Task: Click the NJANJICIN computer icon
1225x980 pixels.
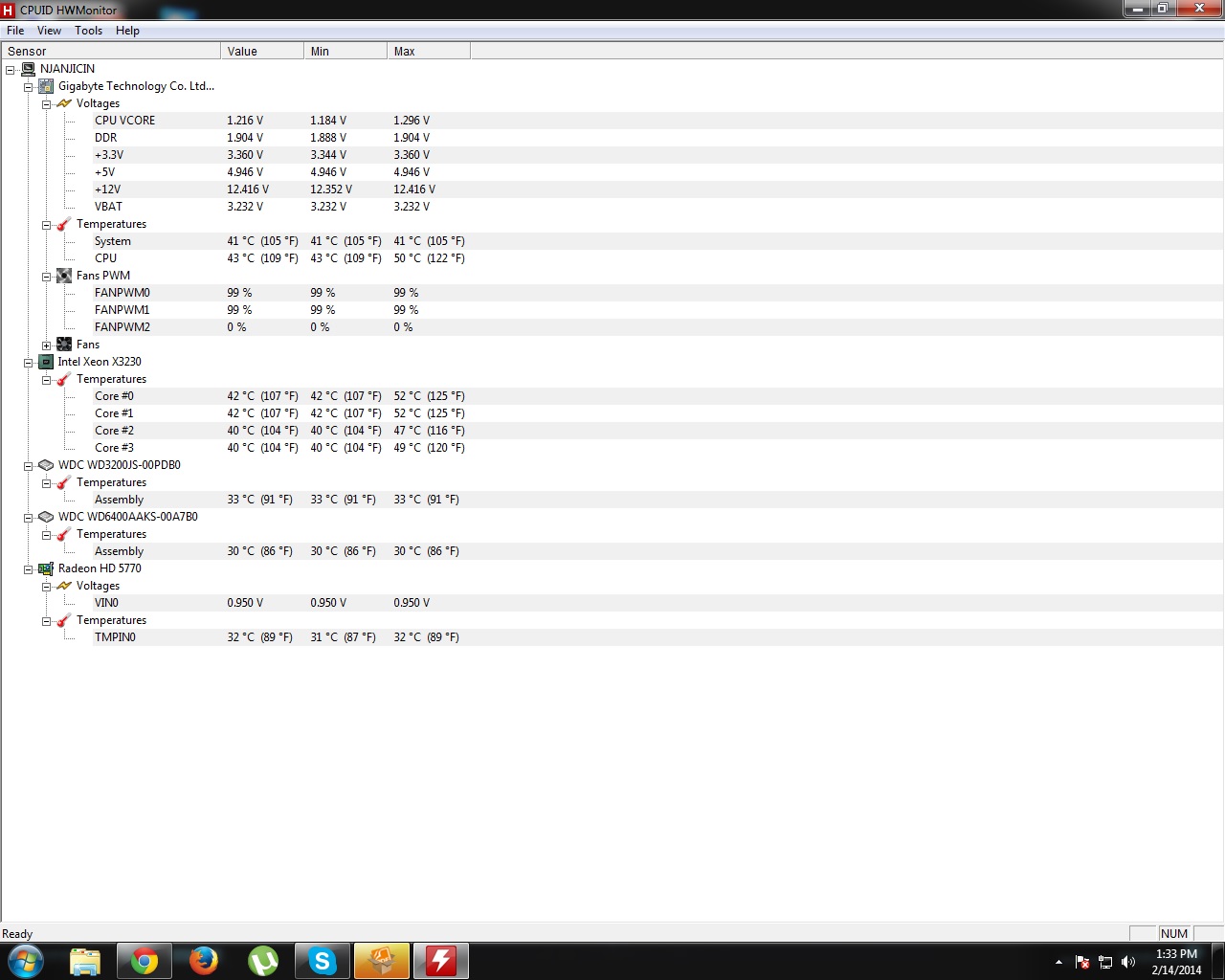Action: coord(28,69)
